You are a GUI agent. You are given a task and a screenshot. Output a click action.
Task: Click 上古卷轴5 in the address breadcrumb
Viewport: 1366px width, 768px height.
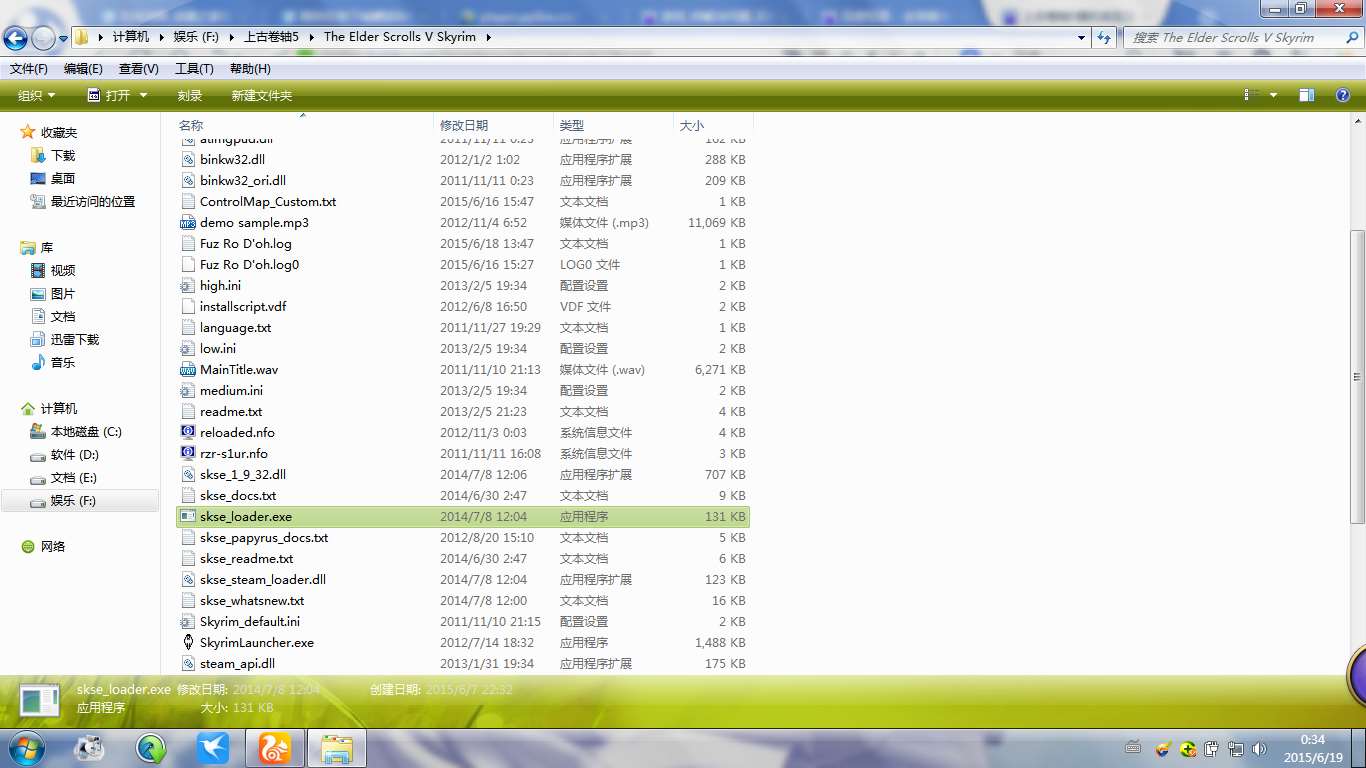[272, 37]
